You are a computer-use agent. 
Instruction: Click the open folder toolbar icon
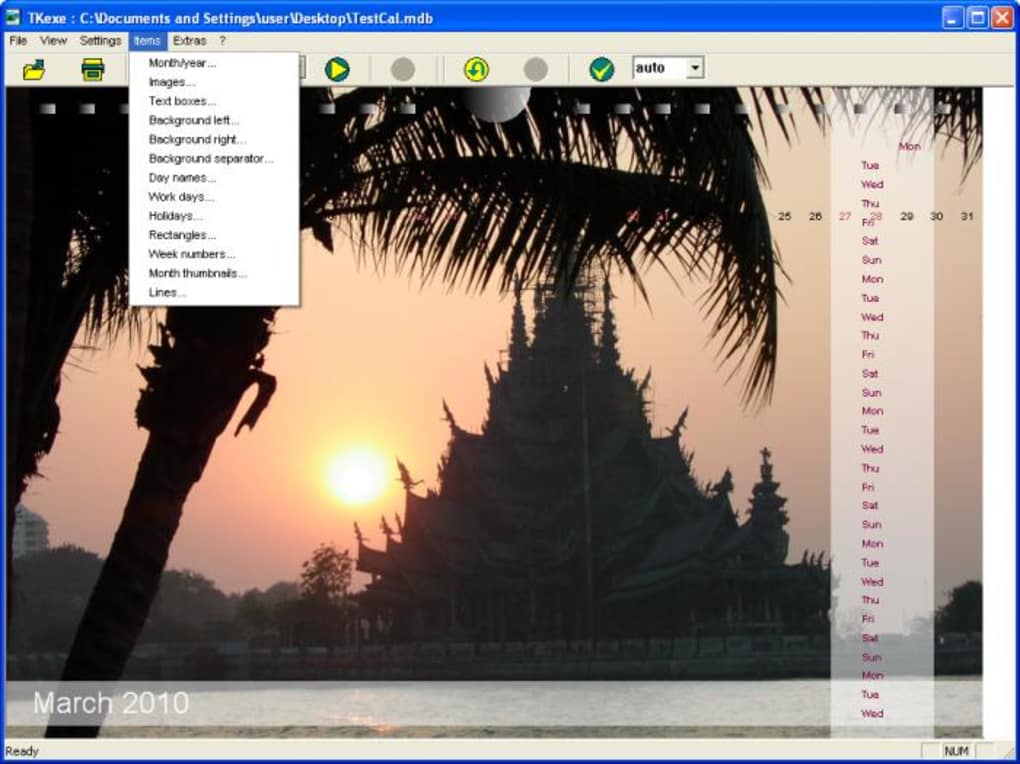(x=34, y=69)
